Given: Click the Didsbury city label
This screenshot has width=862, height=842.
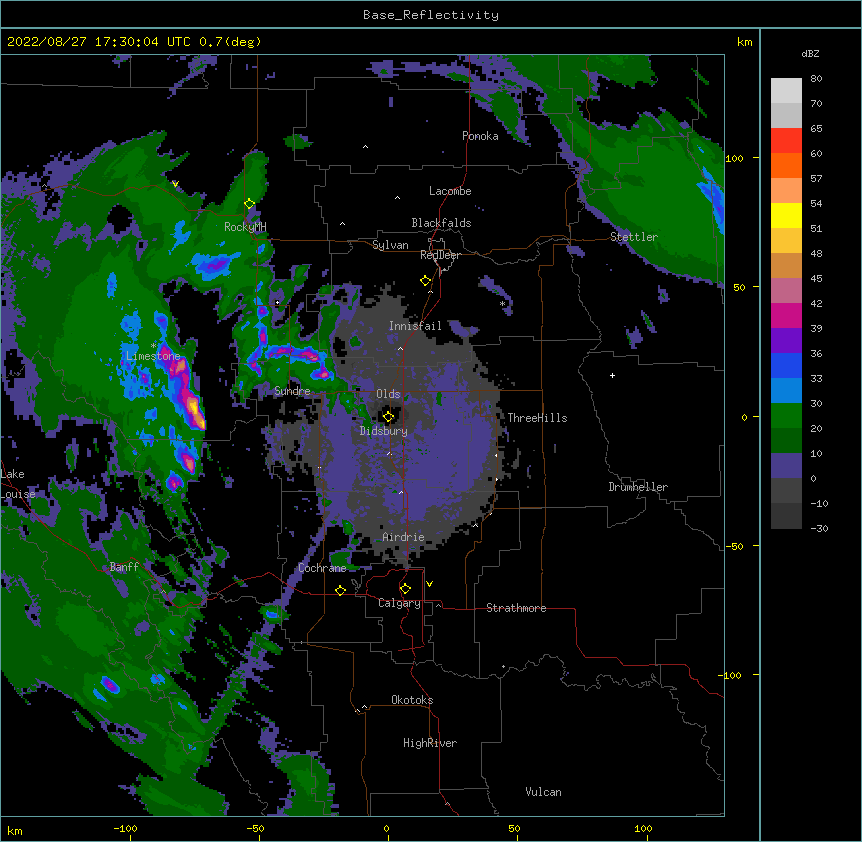Looking at the screenshot, I should coord(383,431).
